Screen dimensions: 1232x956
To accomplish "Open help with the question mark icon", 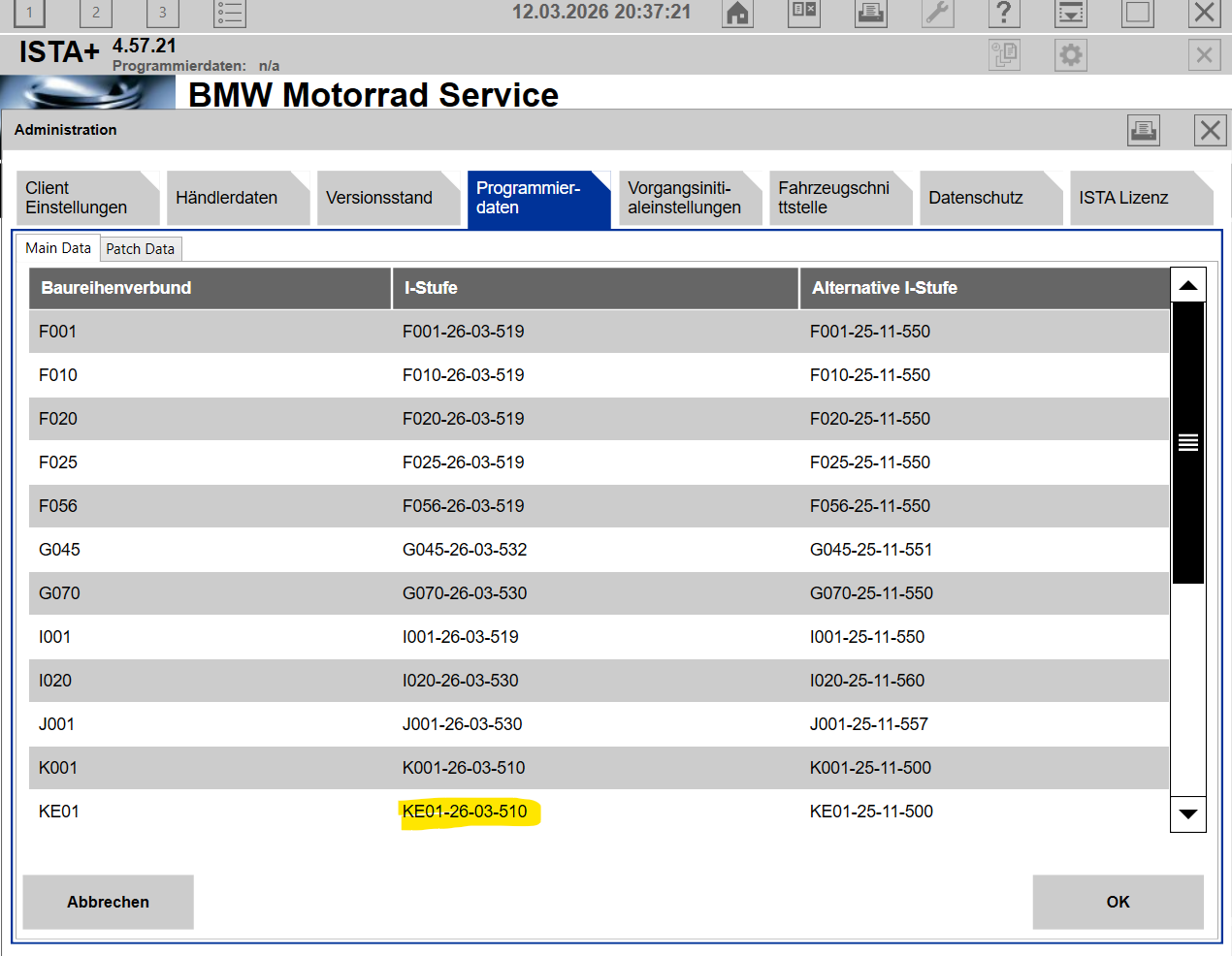I will 1004,13.
